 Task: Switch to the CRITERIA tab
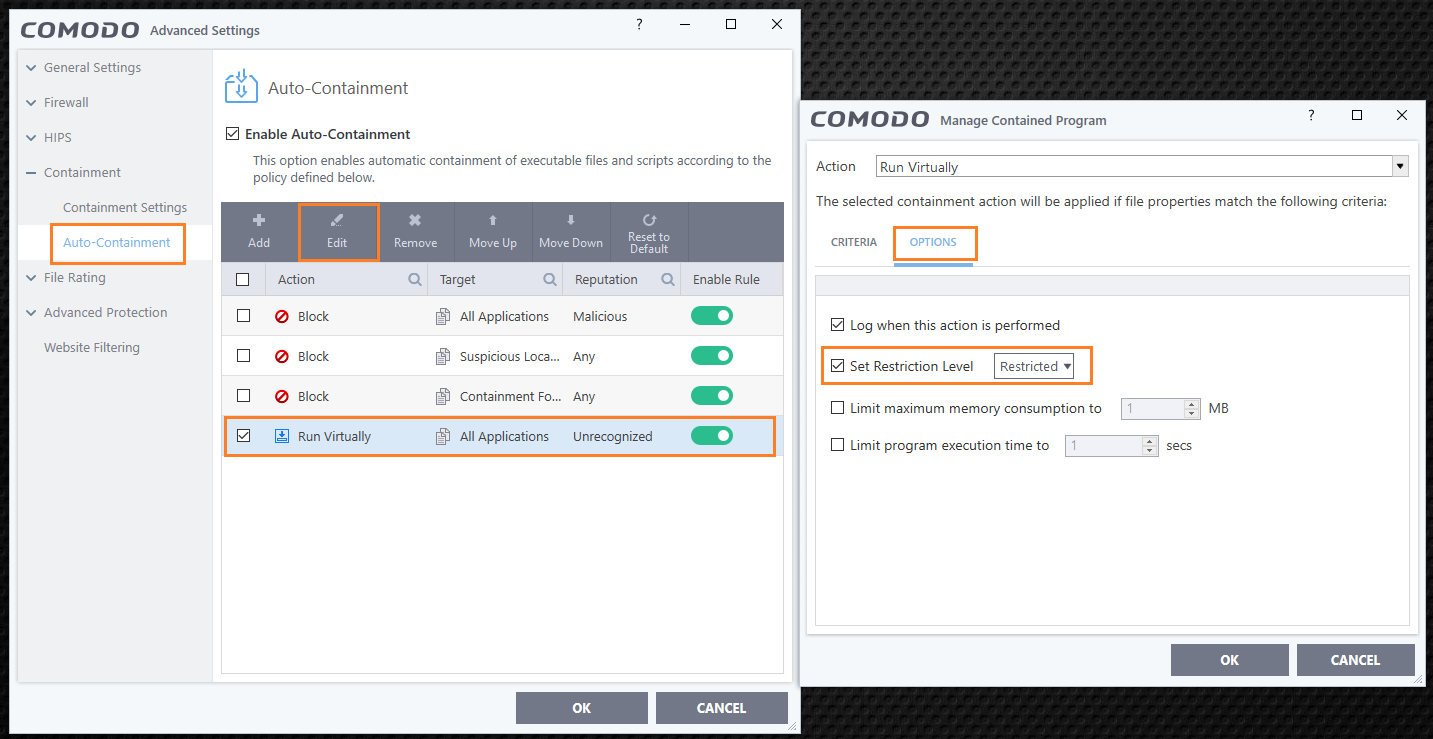[x=854, y=242]
